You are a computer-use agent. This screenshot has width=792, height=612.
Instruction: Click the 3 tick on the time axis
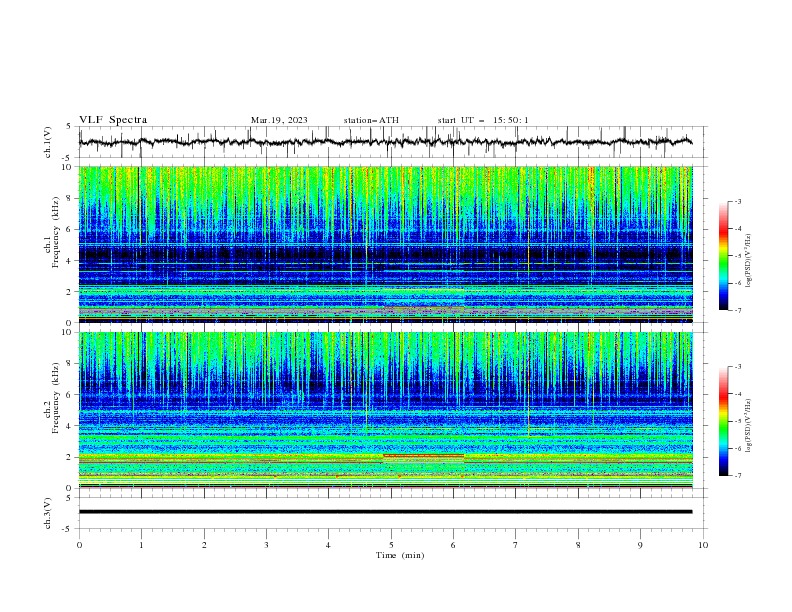point(266,545)
